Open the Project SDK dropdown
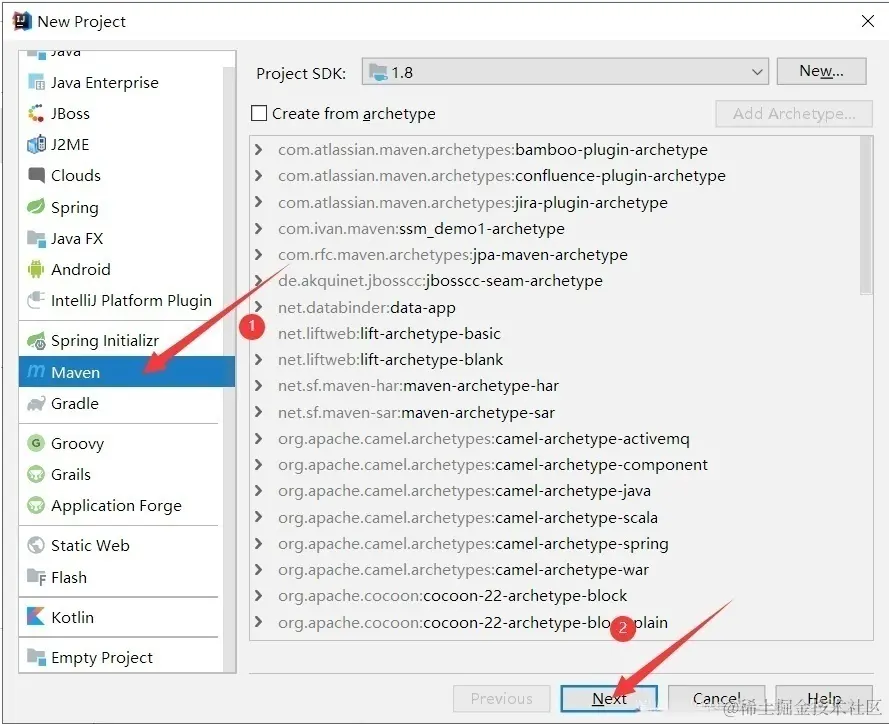The height and width of the screenshot is (724, 889). click(757, 72)
